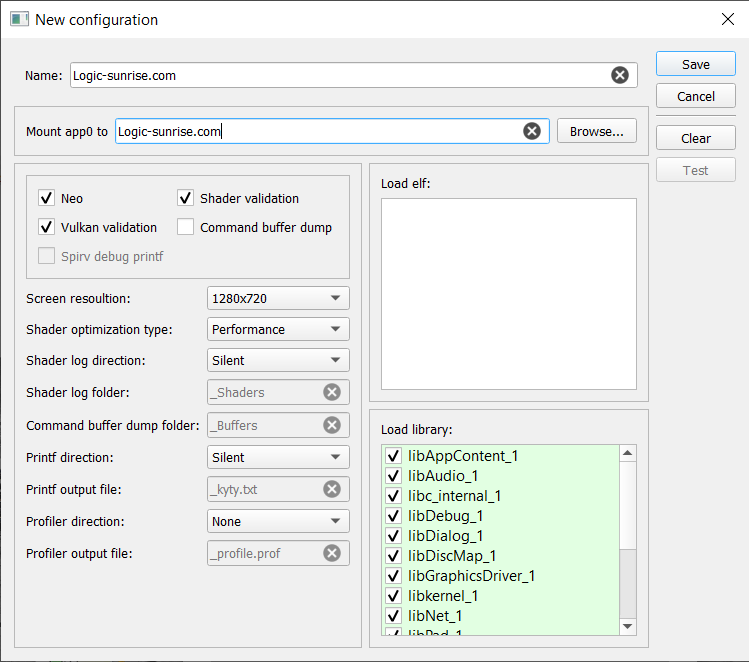Image resolution: width=749 pixels, height=662 pixels.
Task: Uncheck libGraphicsDriver_1 in library list
Action: (x=393, y=576)
